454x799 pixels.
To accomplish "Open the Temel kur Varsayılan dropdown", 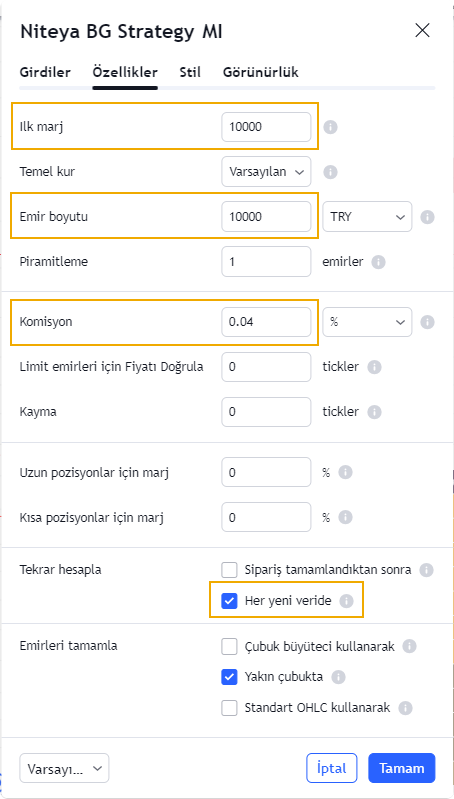I will point(266,172).
